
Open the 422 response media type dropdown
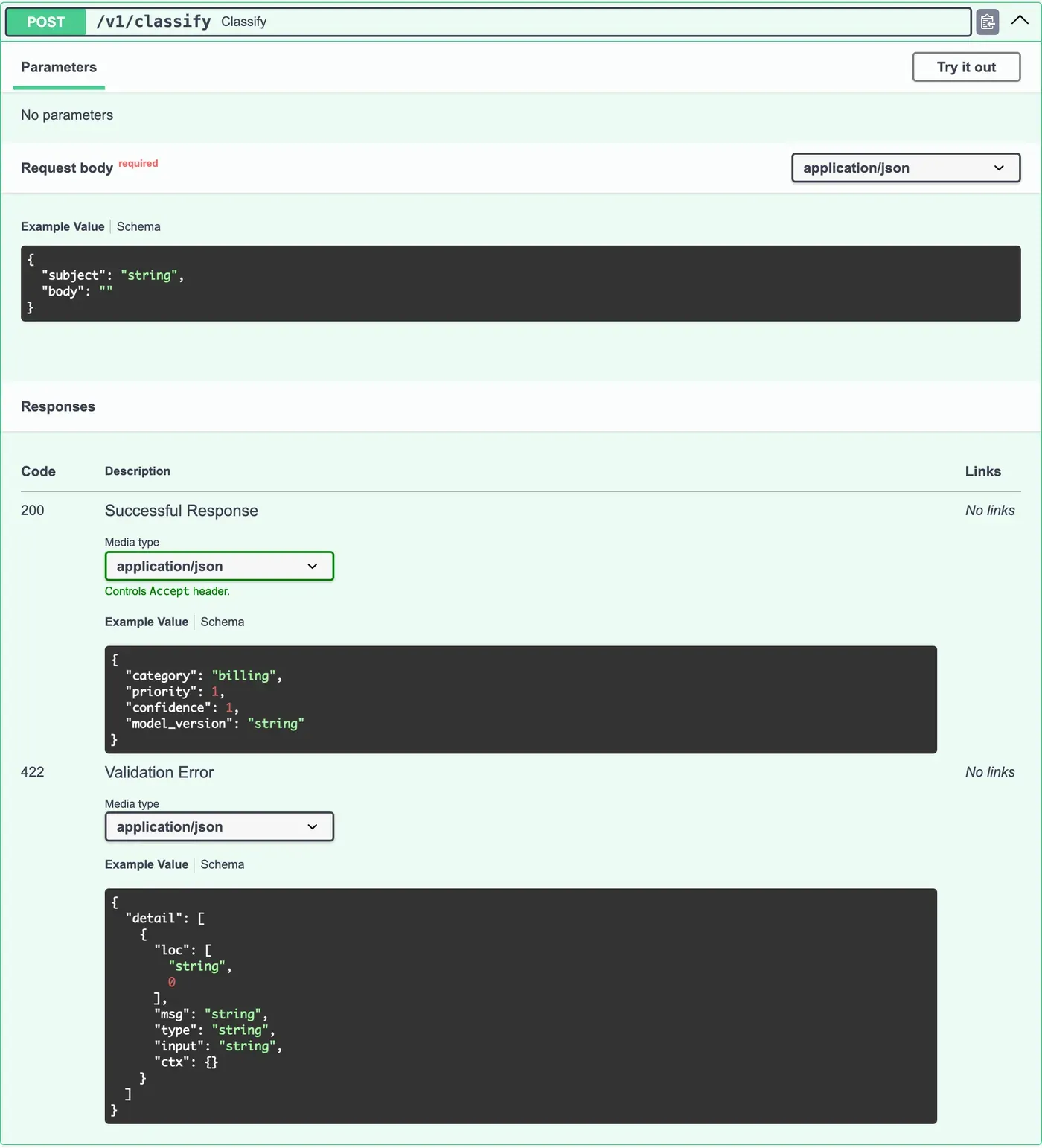pyautogui.click(x=219, y=827)
